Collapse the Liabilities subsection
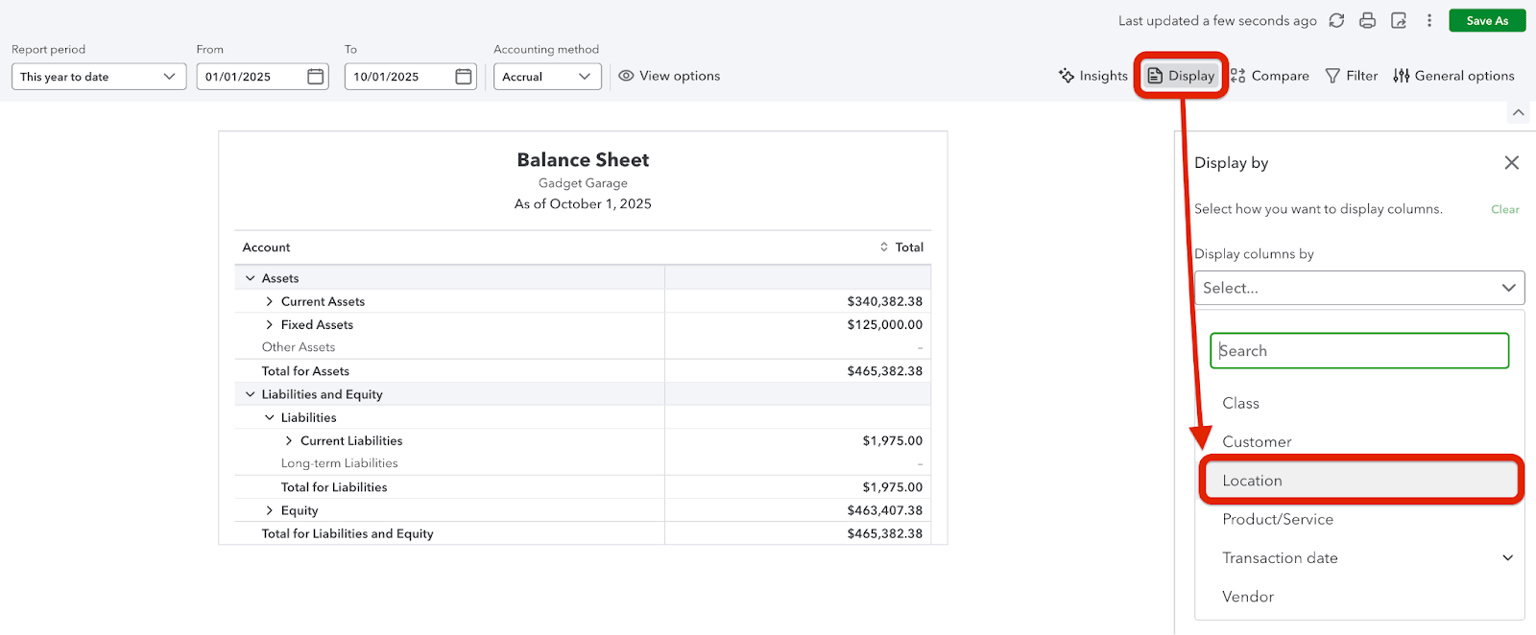This screenshot has height=635, width=1536. point(269,417)
